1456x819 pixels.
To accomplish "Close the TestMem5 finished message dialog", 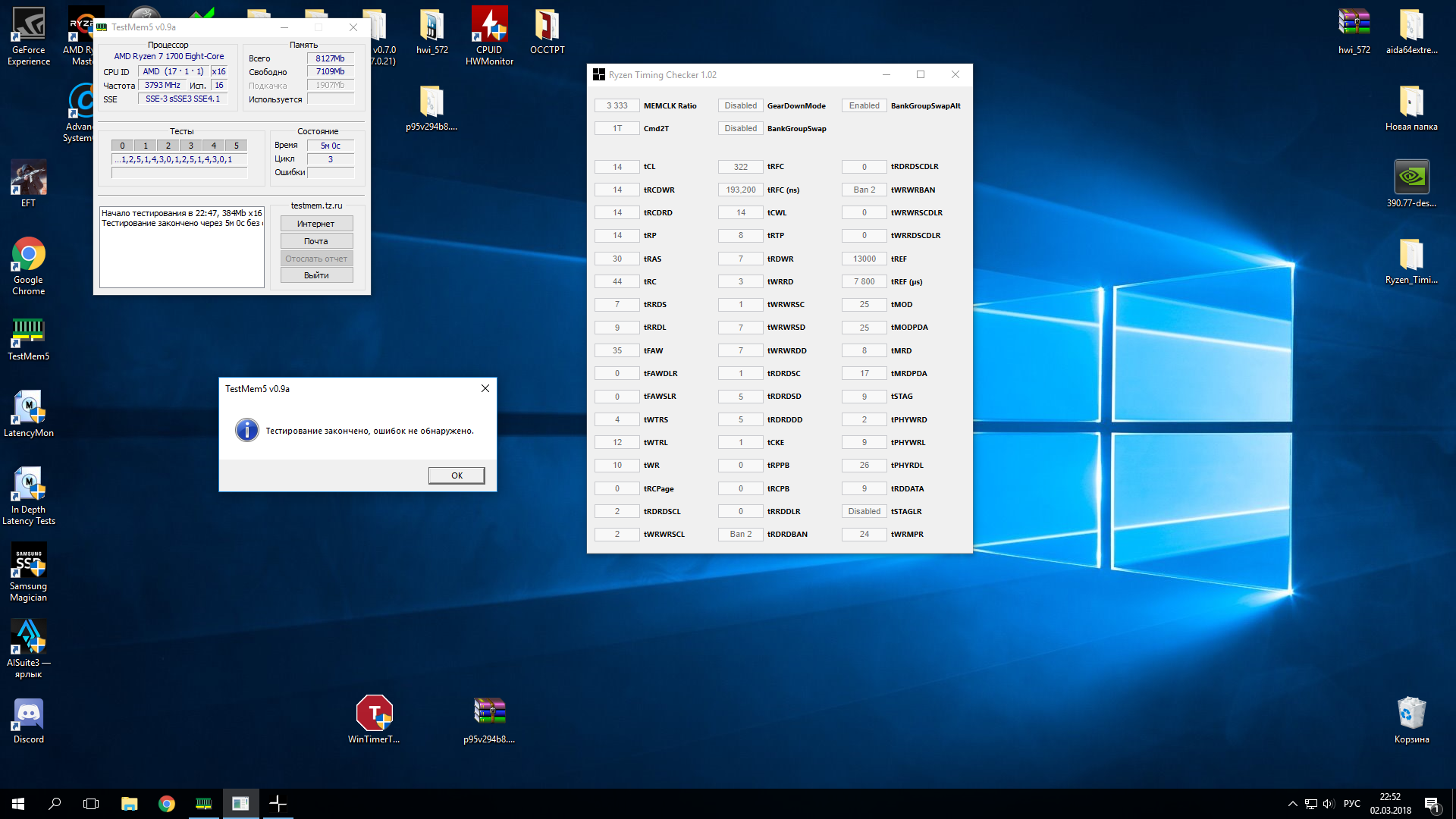I will (485, 388).
